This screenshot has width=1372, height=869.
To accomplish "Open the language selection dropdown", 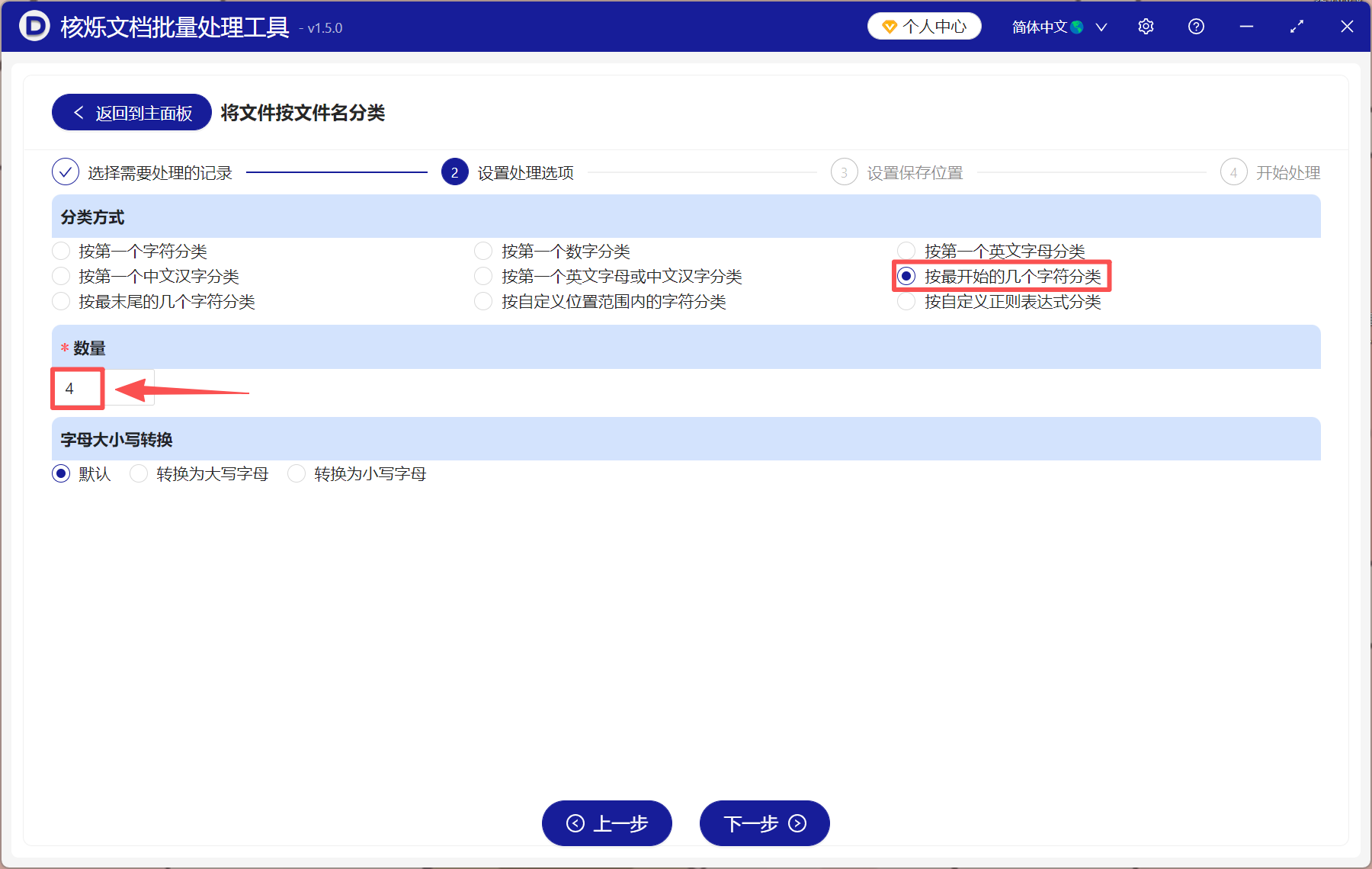I will [x=1101, y=26].
